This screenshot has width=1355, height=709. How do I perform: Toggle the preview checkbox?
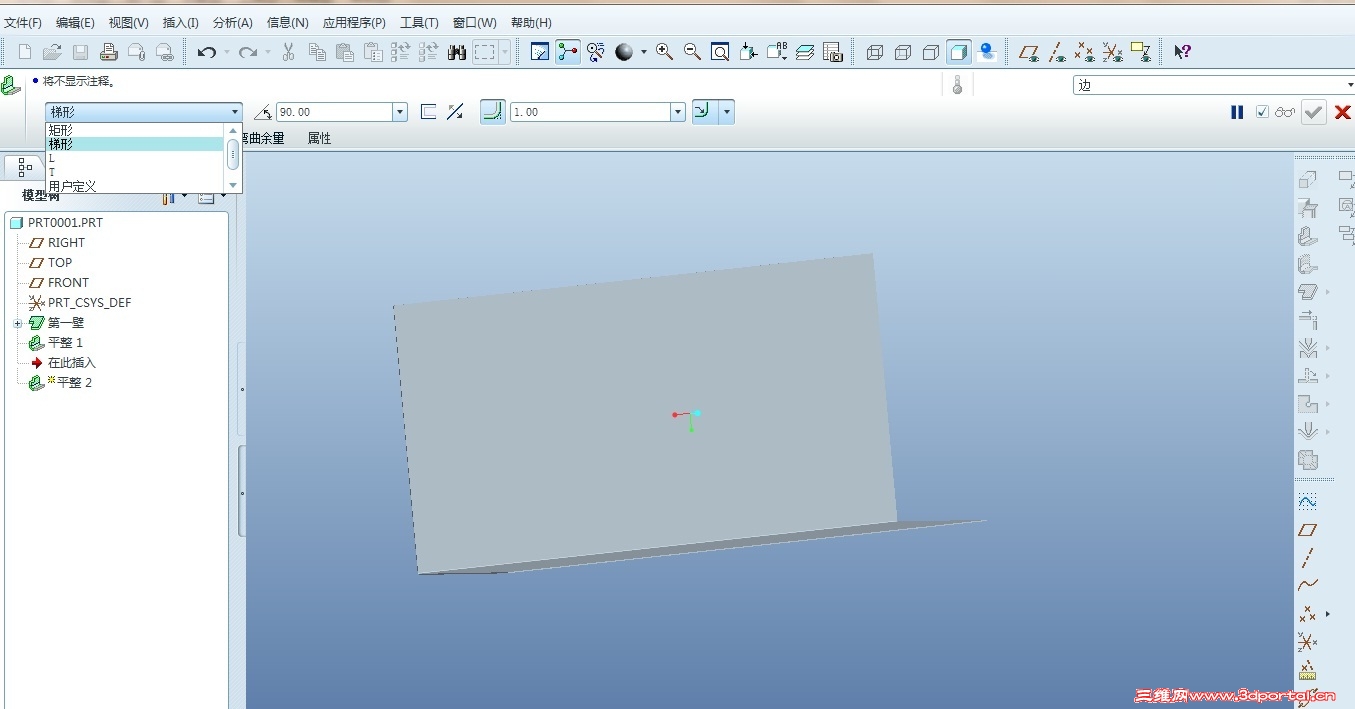[1262, 112]
